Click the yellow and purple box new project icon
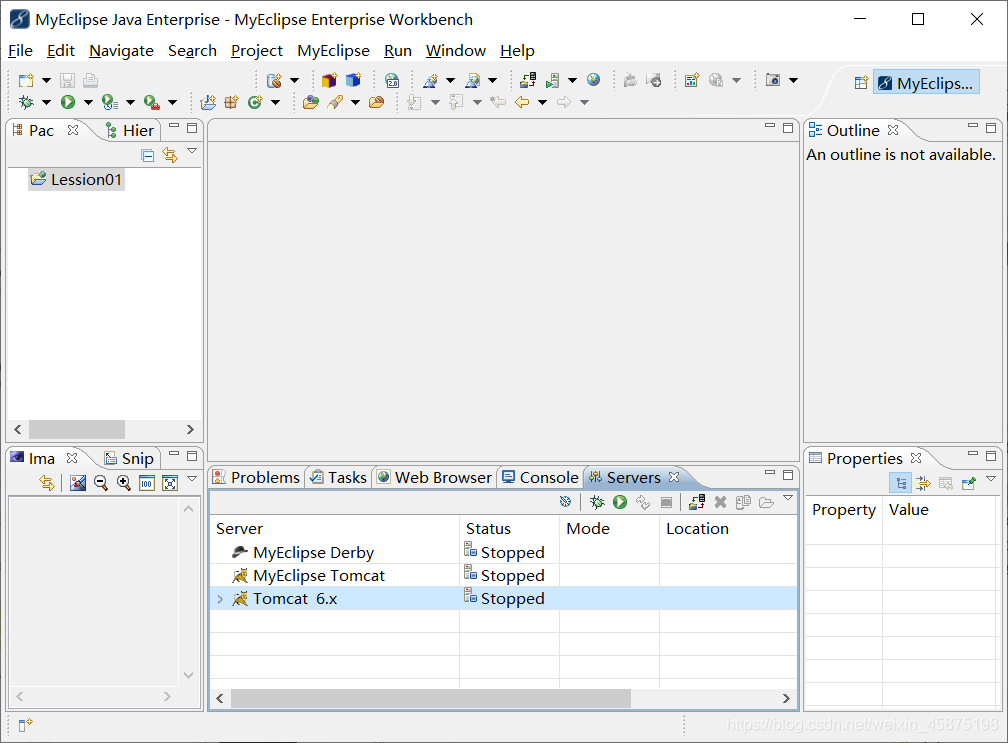Screen dimensions: 1008x743 [330, 80]
